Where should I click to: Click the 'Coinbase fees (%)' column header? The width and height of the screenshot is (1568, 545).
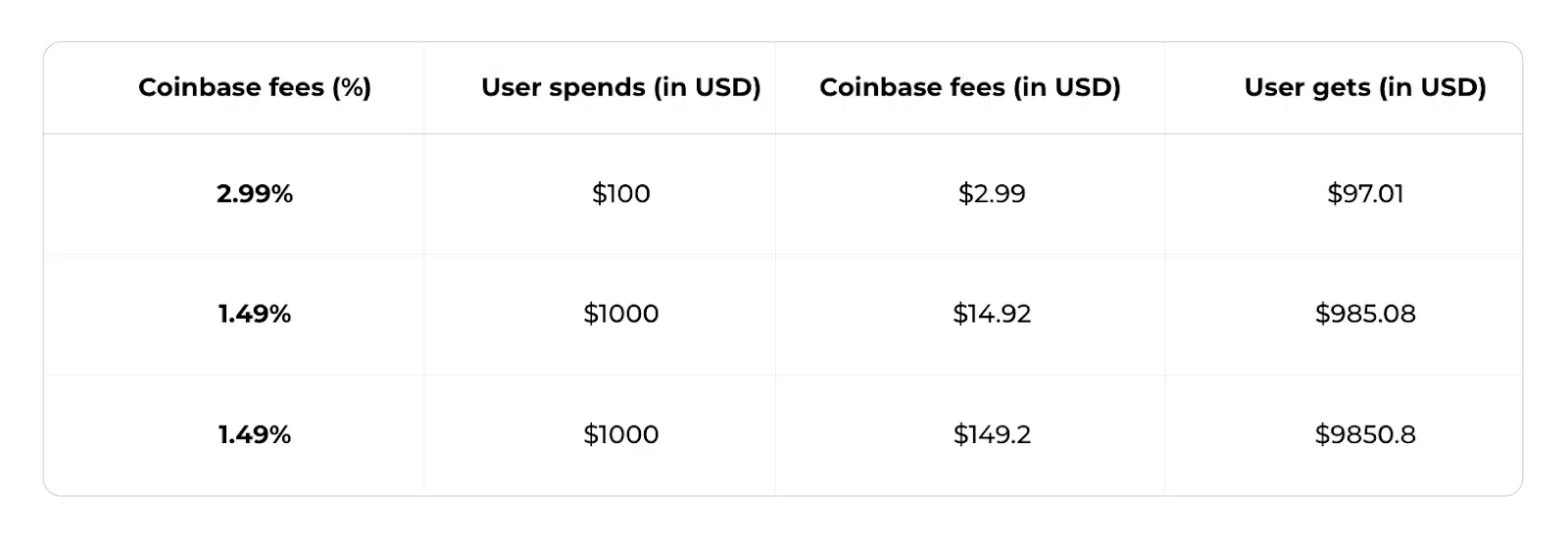pyautogui.click(x=255, y=87)
